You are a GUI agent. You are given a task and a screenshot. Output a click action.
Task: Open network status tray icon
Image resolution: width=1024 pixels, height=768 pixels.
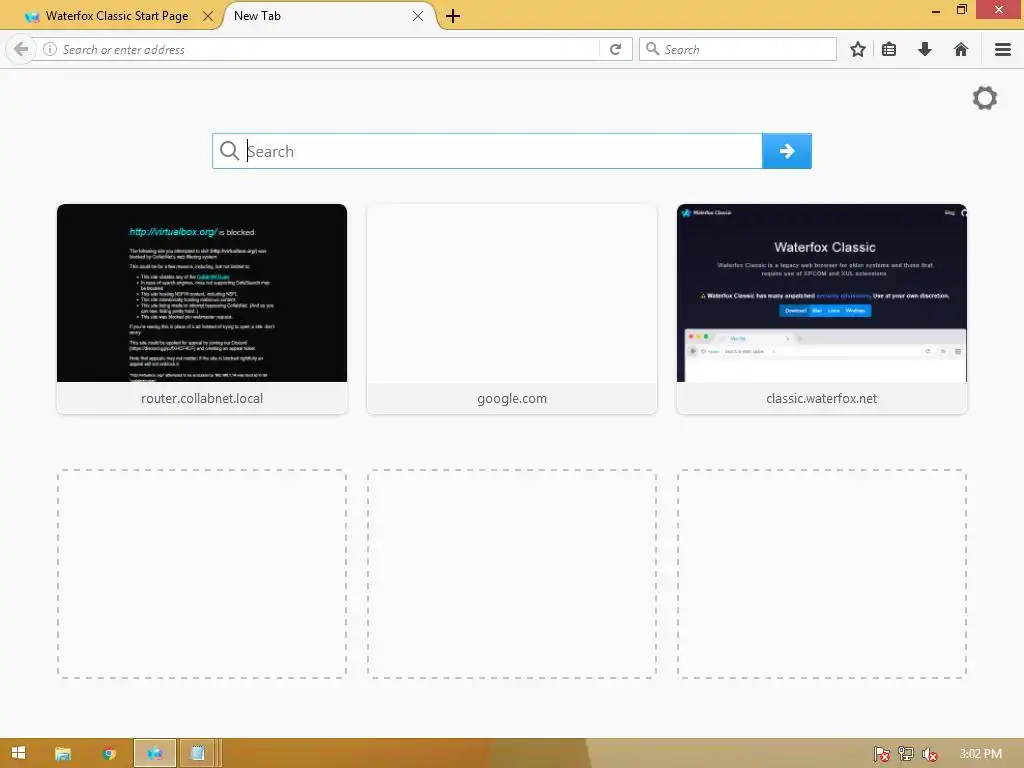click(906, 754)
